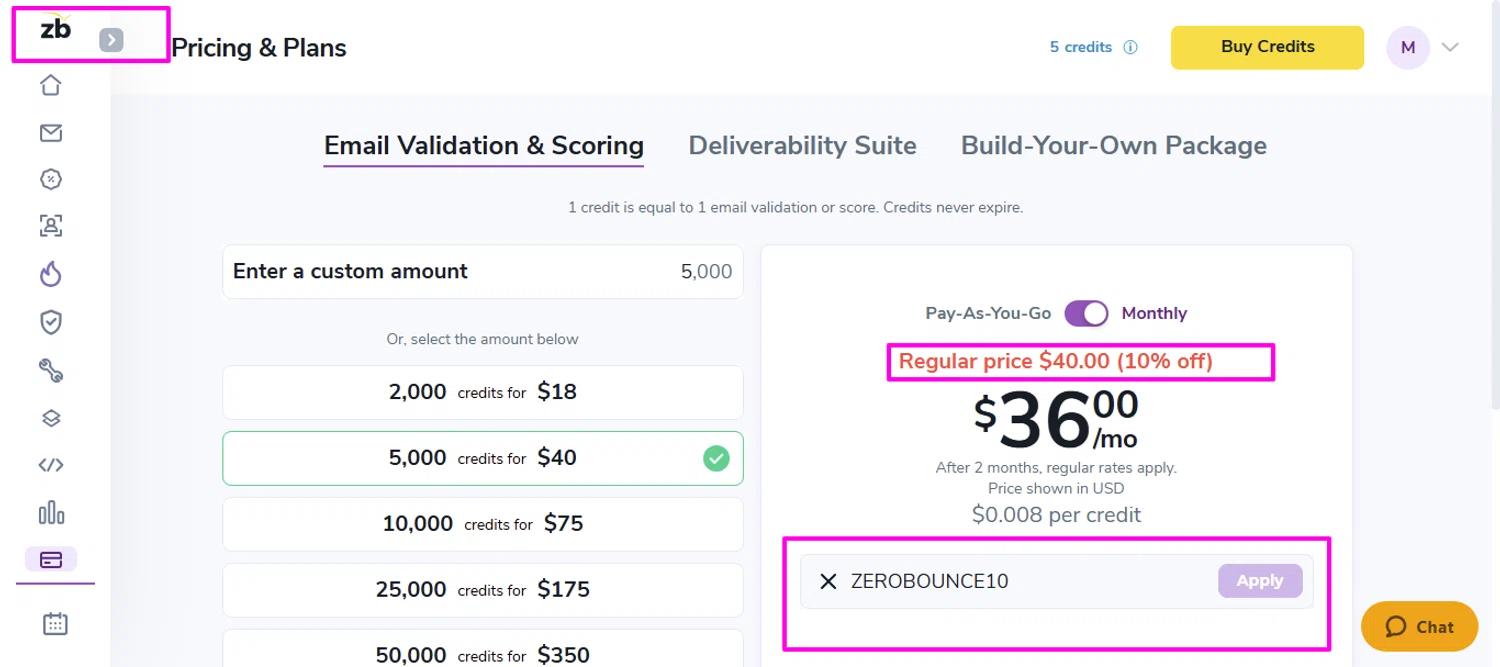Switch to Email Validation & Scoring tab

point(484,146)
